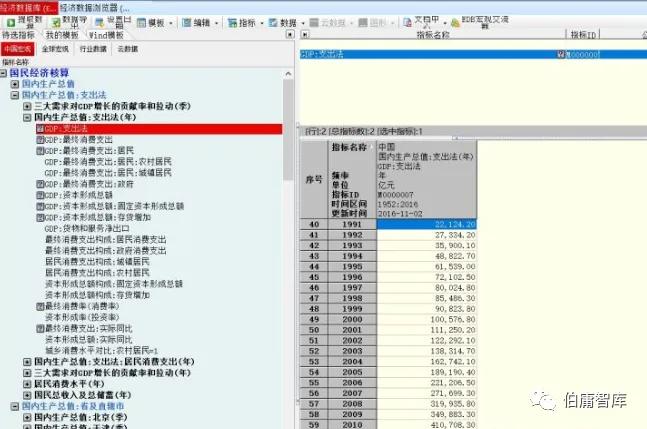
Task: Select the GDP:支出法 row in indicator list
Action: 473,54
